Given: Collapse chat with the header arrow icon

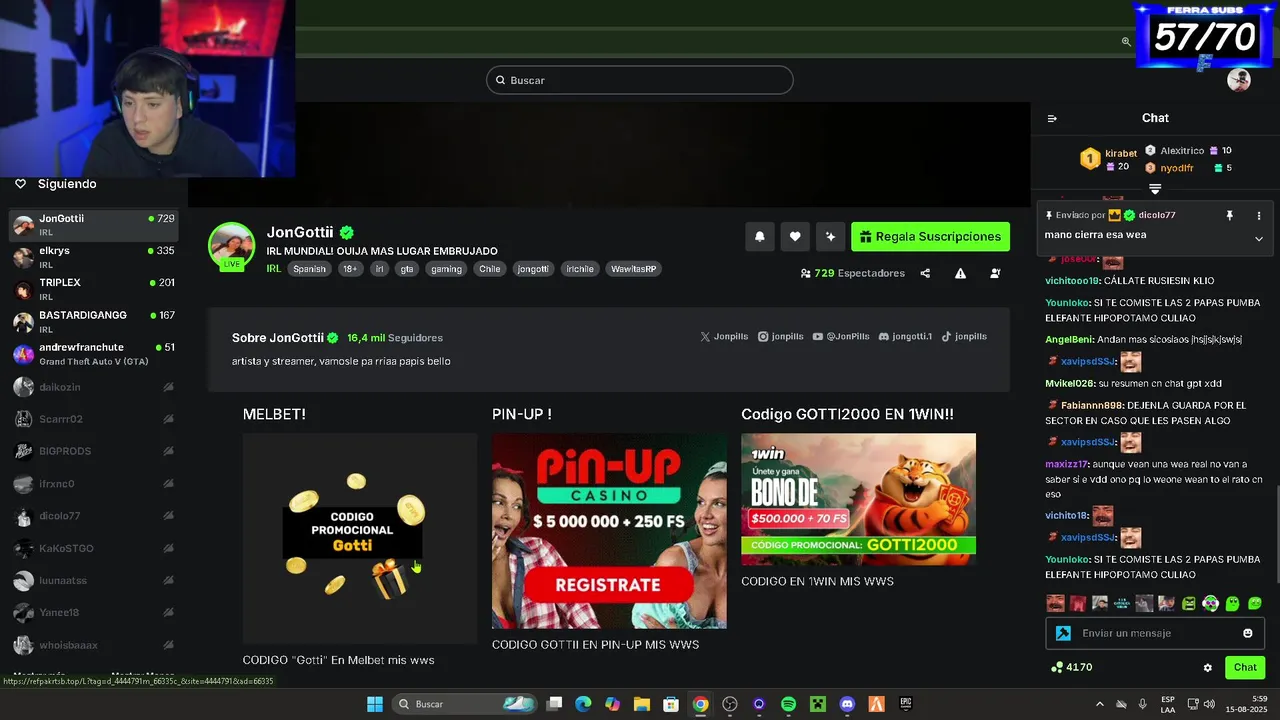Looking at the screenshot, I should [x=1052, y=118].
